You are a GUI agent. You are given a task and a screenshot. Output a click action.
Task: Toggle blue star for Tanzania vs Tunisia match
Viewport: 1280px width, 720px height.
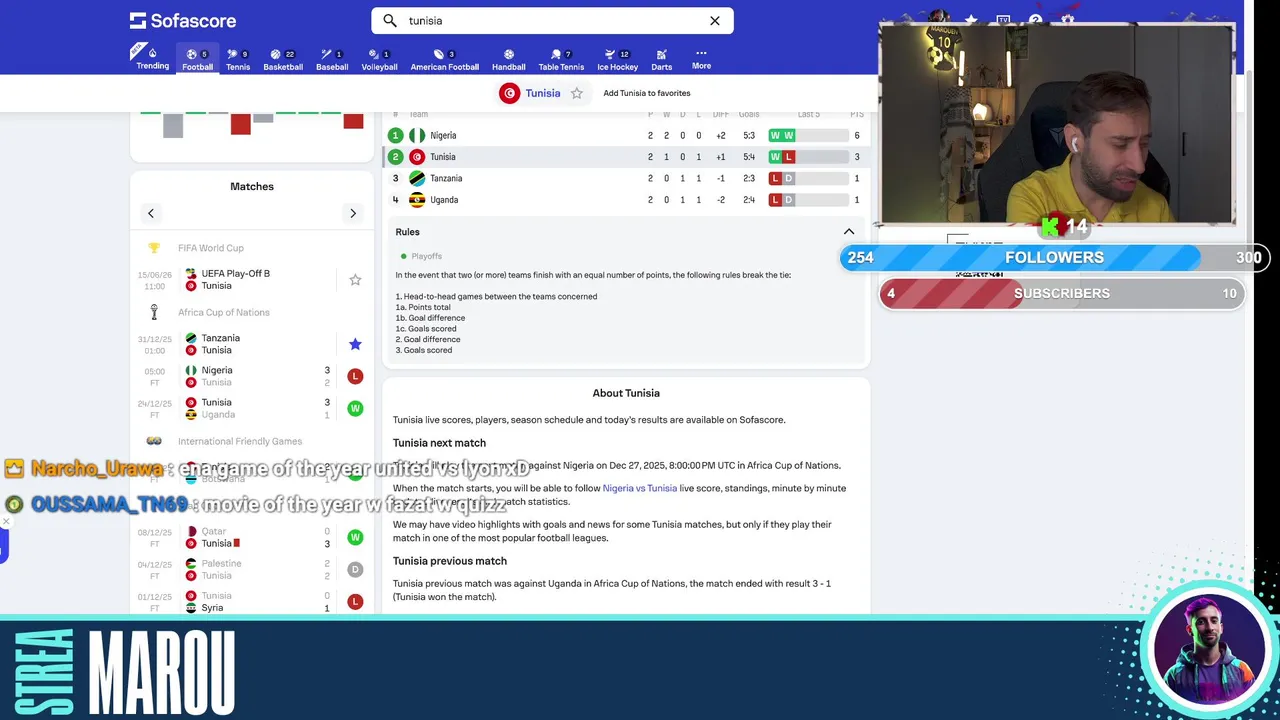pyautogui.click(x=355, y=344)
